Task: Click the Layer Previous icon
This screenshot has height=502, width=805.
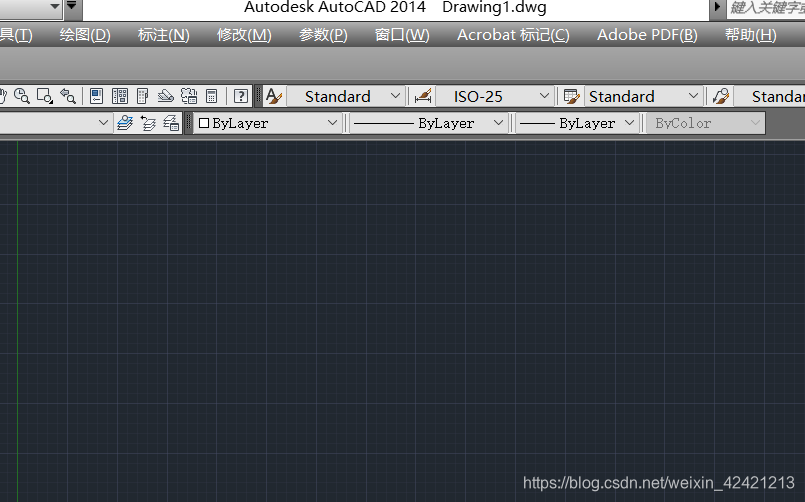Action: tap(148, 123)
